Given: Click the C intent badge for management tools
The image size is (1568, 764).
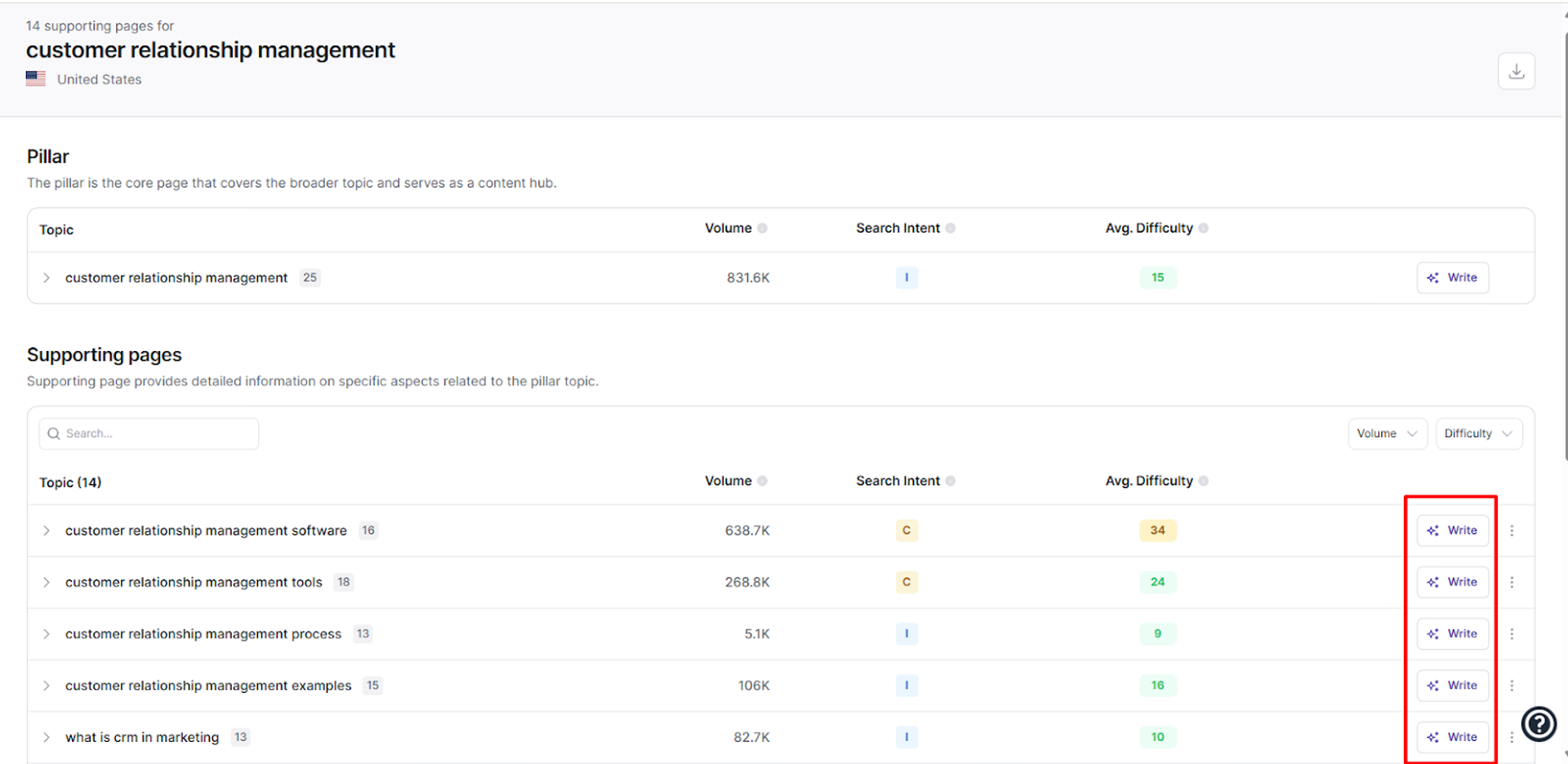Looking at the screenshot, I should (x=906, y=582).
